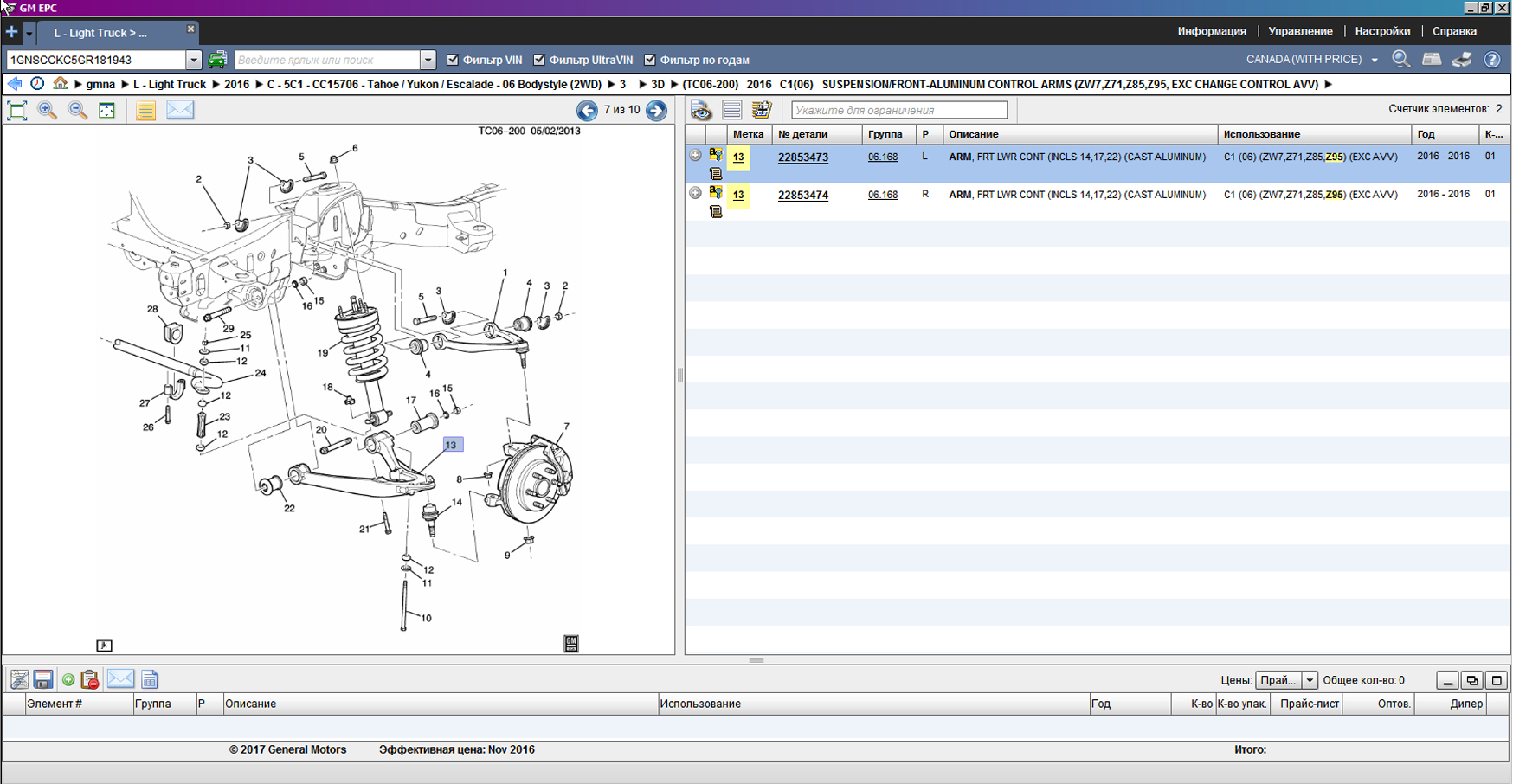The height and width of the screenshot is (784, 1513).
Task: Open part number 22853473 link
Action: (802, 157)
